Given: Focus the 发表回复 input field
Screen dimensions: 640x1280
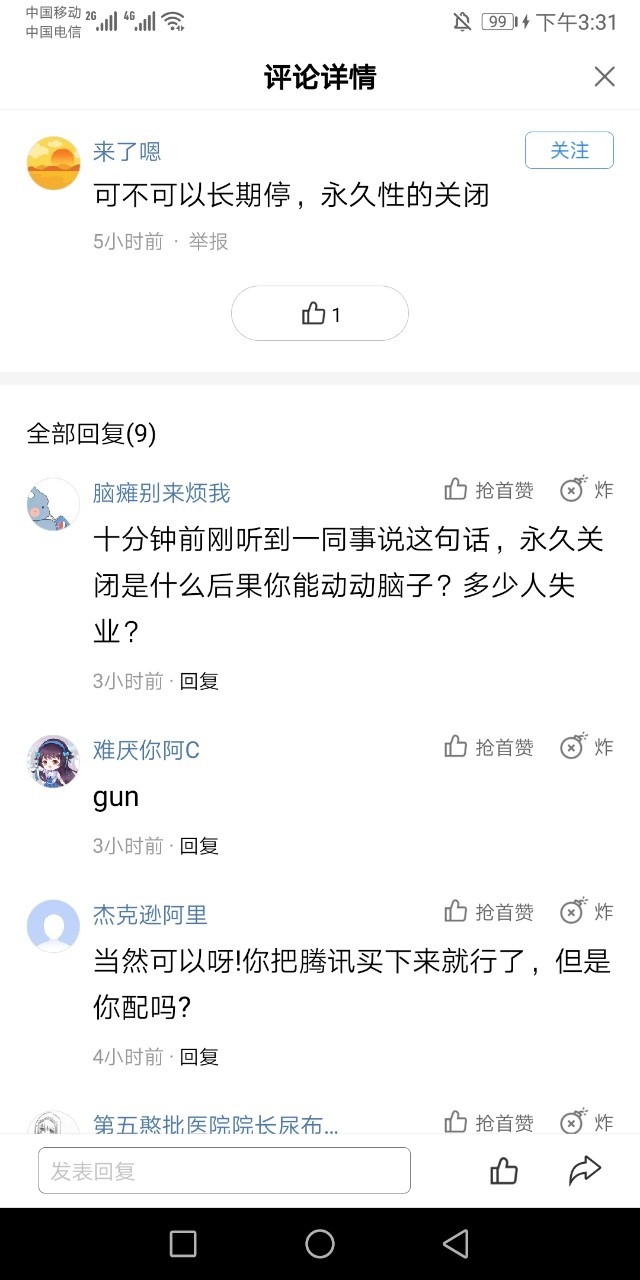Looking at the screenshot, I should (224, 1170).
